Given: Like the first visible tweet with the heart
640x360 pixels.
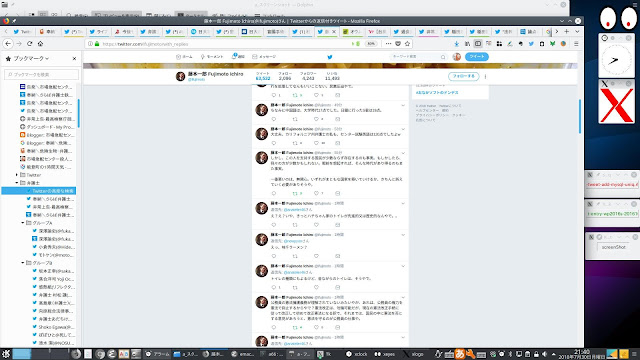Looking at the screenshot, I should (316, 95).
